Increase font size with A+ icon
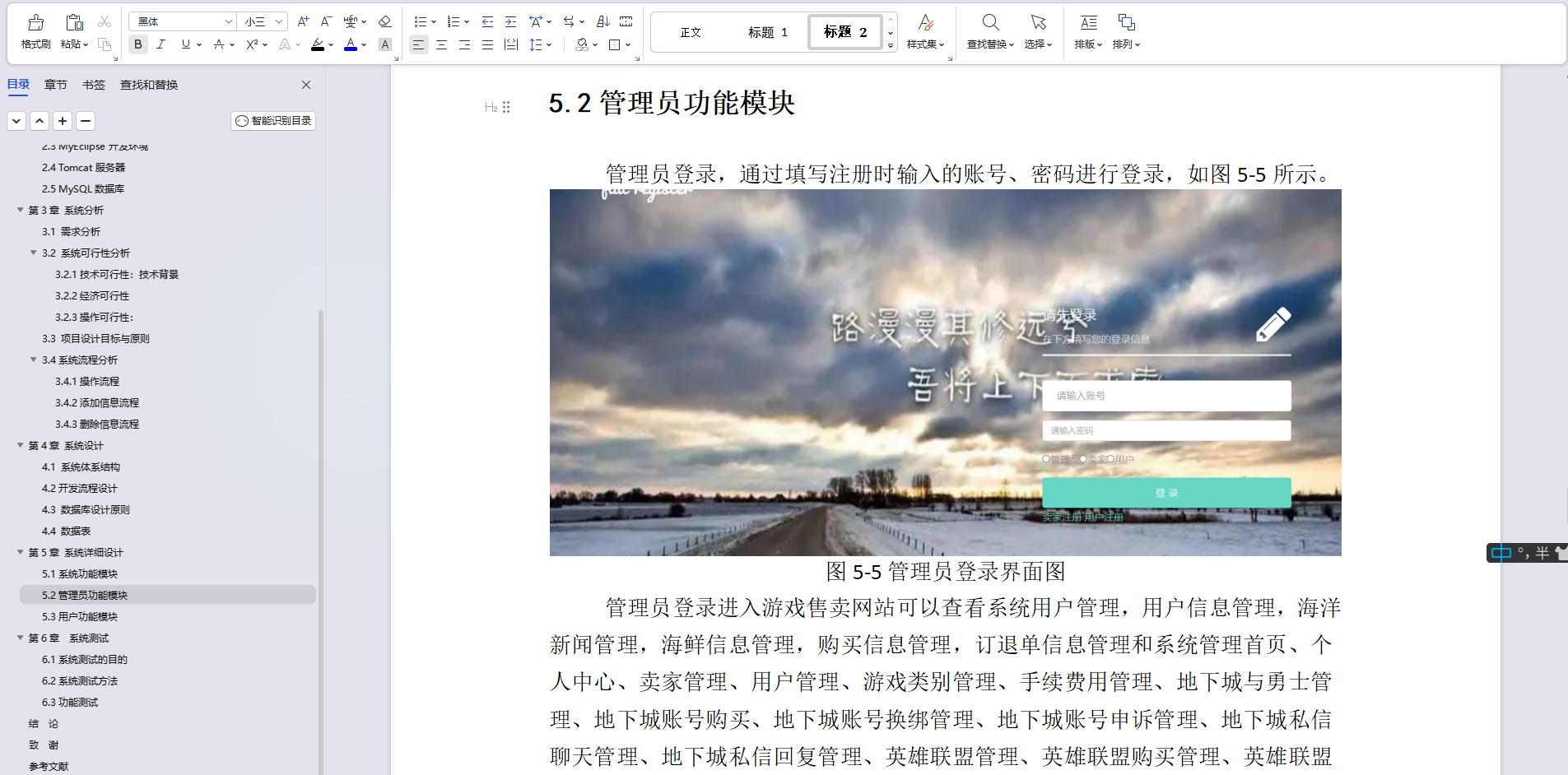 [303, 21]
